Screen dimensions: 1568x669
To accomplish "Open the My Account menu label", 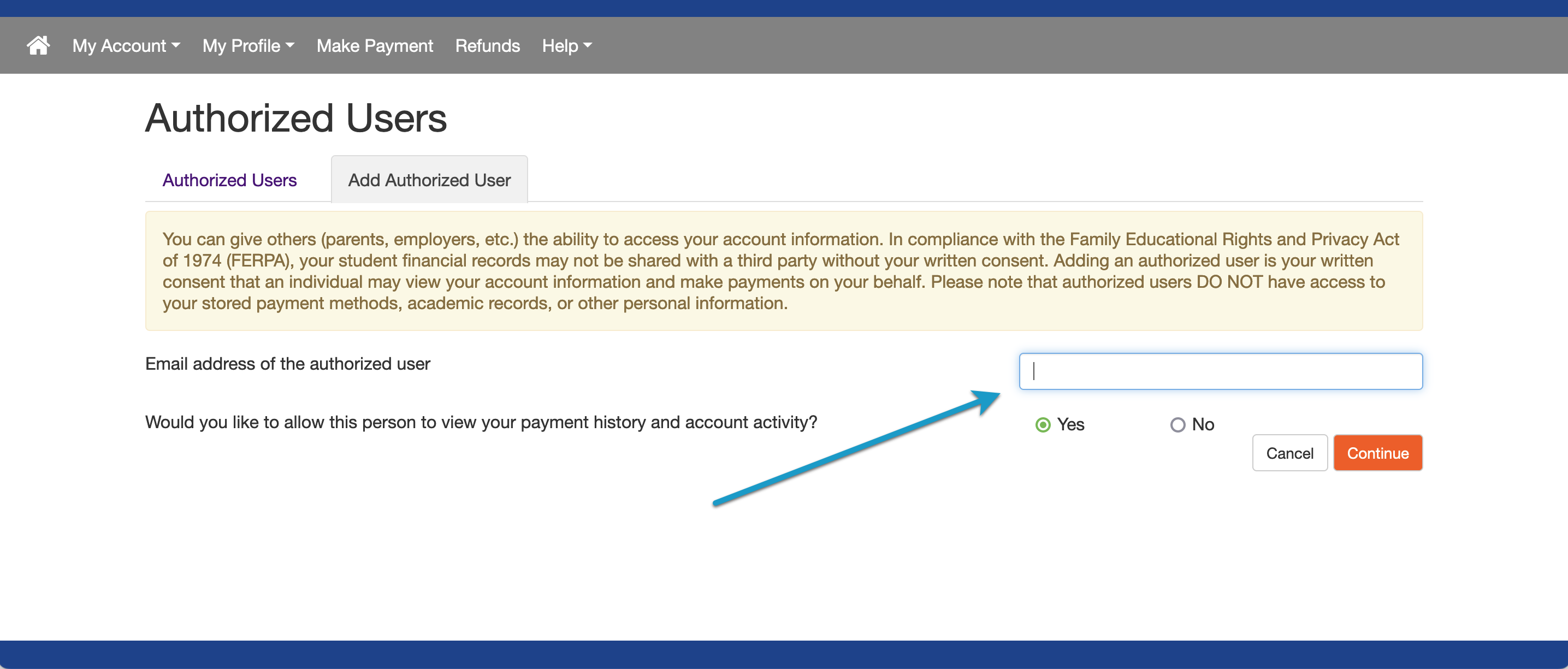I will (x=119, y=46).
